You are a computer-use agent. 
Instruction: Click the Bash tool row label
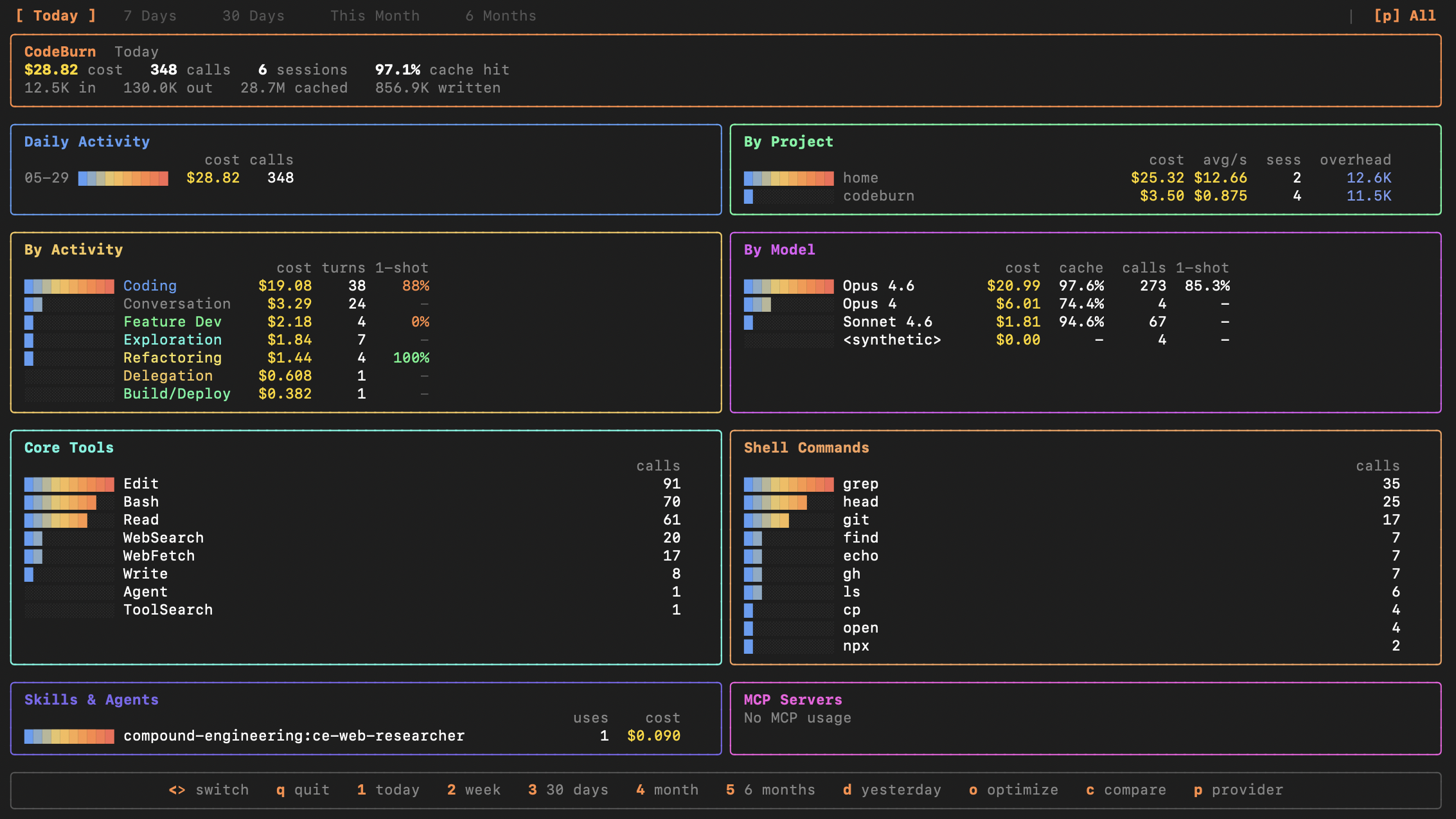(x=141, y=501)
